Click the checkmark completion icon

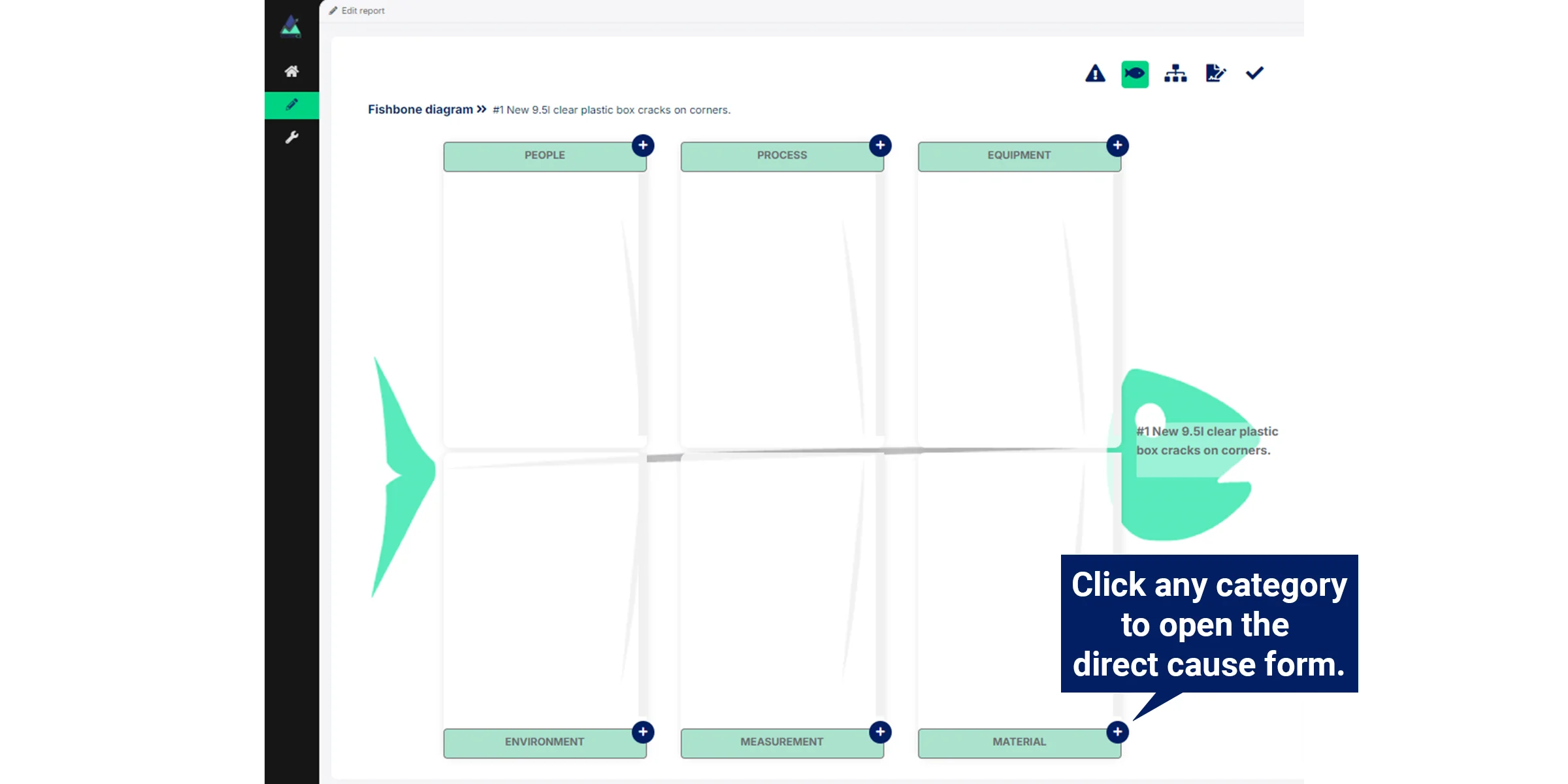1254,73
